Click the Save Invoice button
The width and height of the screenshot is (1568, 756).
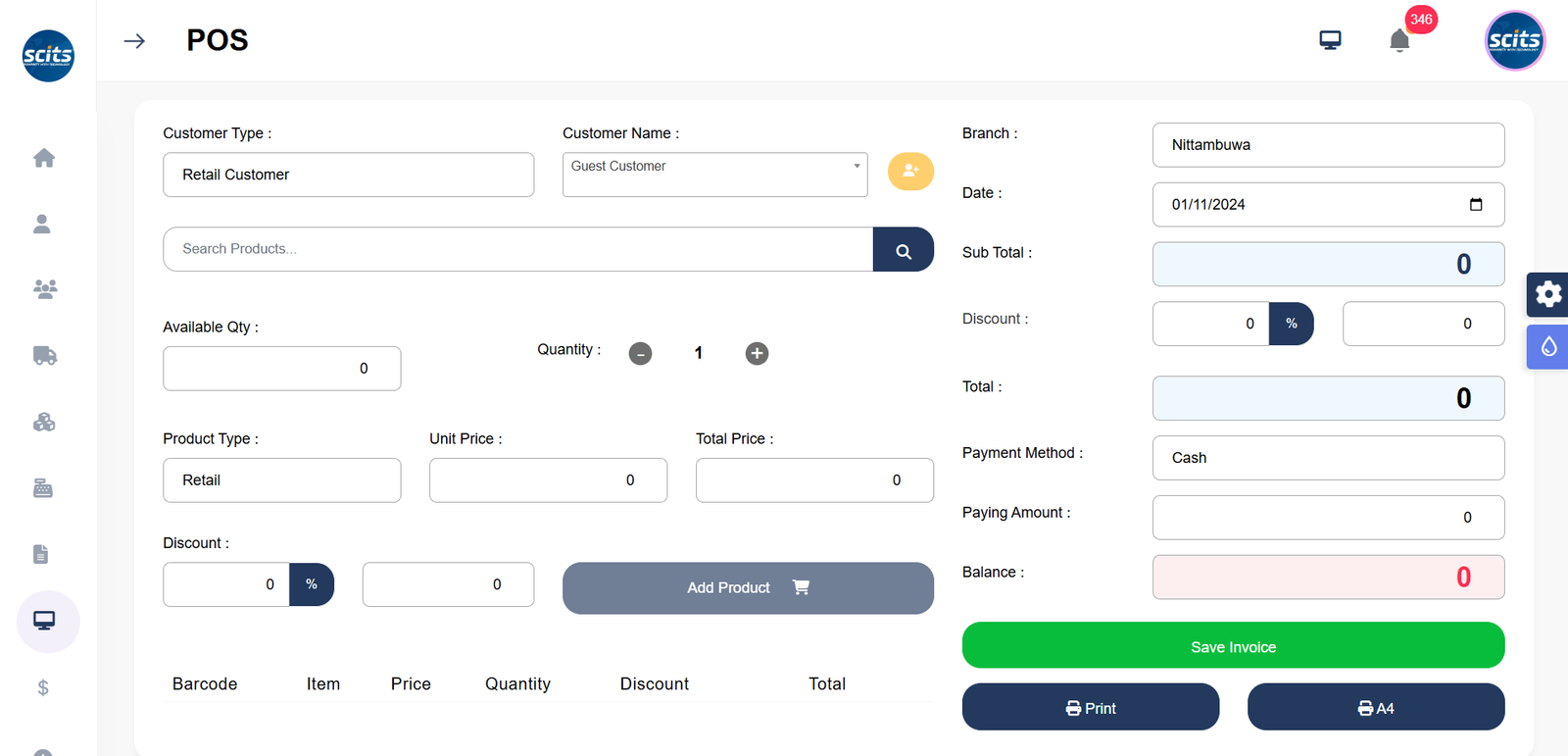coord(1233,646)
